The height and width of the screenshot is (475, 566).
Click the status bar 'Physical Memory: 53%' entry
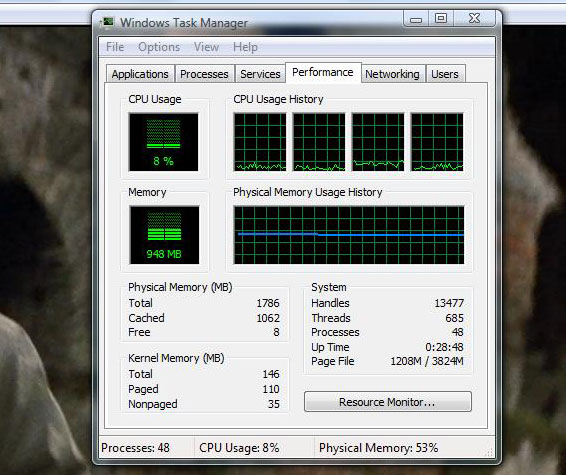378,448
